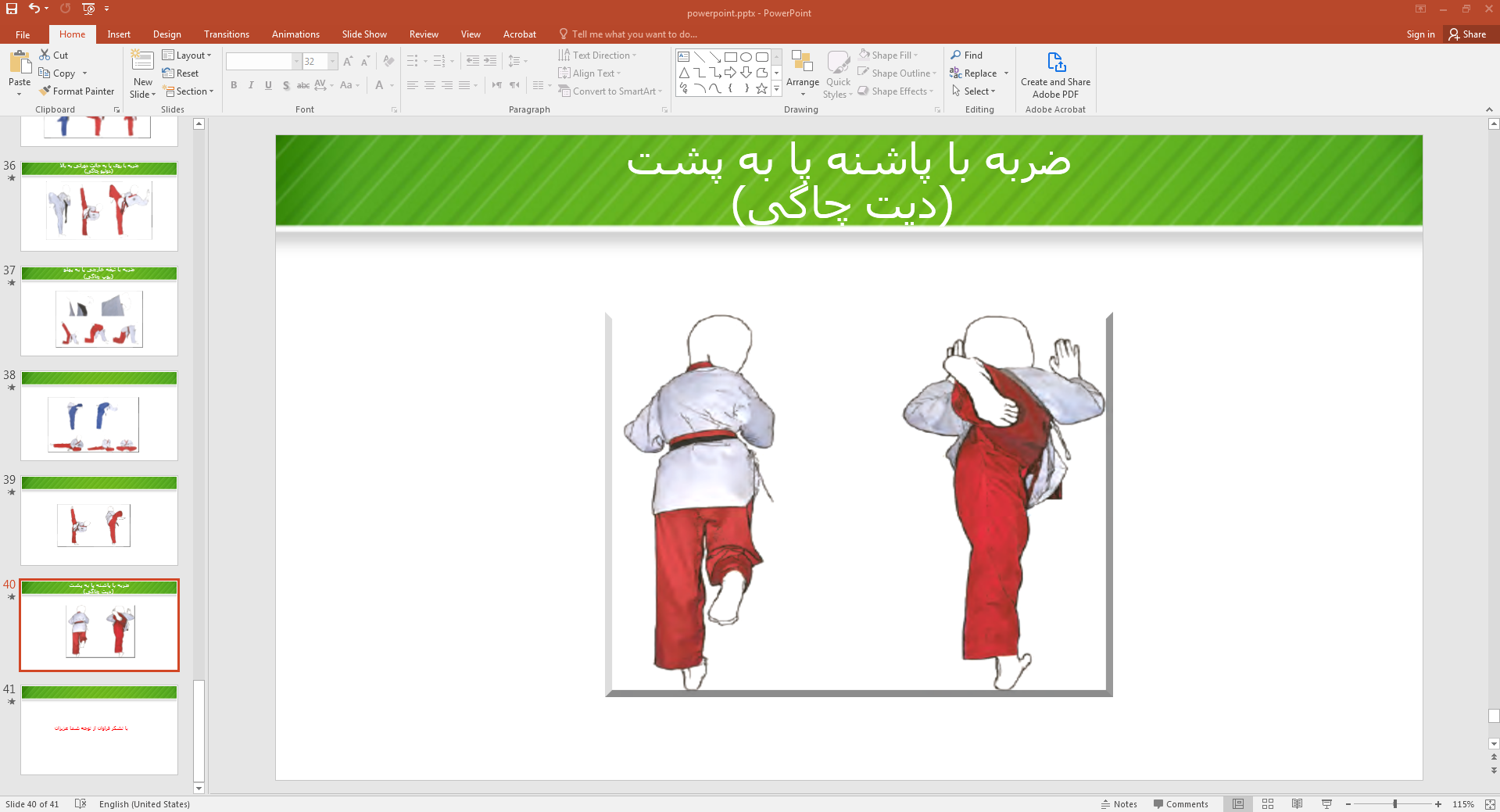This screenshot has width=1500, height=812.
Task: Click the Format Painter tool
Action: 77,91
